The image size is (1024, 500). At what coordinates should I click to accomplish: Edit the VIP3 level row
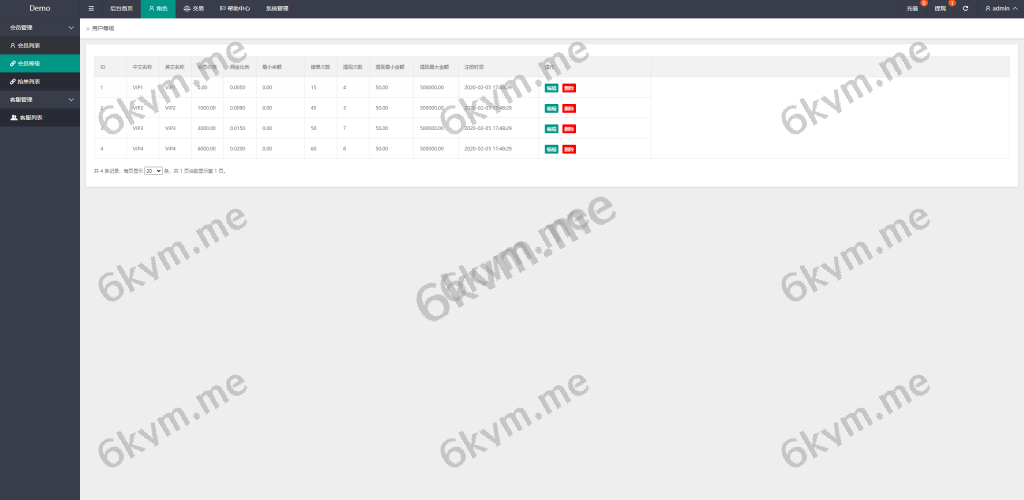551,129
